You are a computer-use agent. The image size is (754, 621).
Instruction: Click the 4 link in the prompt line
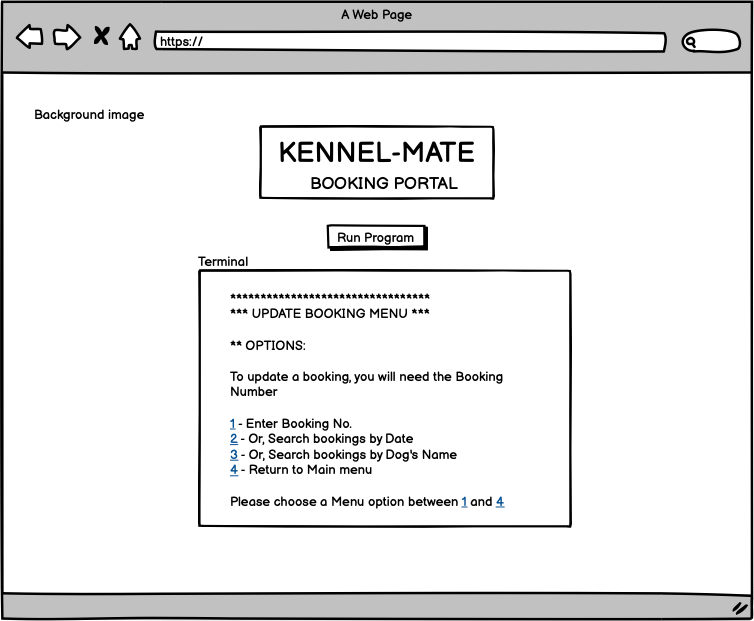click(x=500, y=502)
